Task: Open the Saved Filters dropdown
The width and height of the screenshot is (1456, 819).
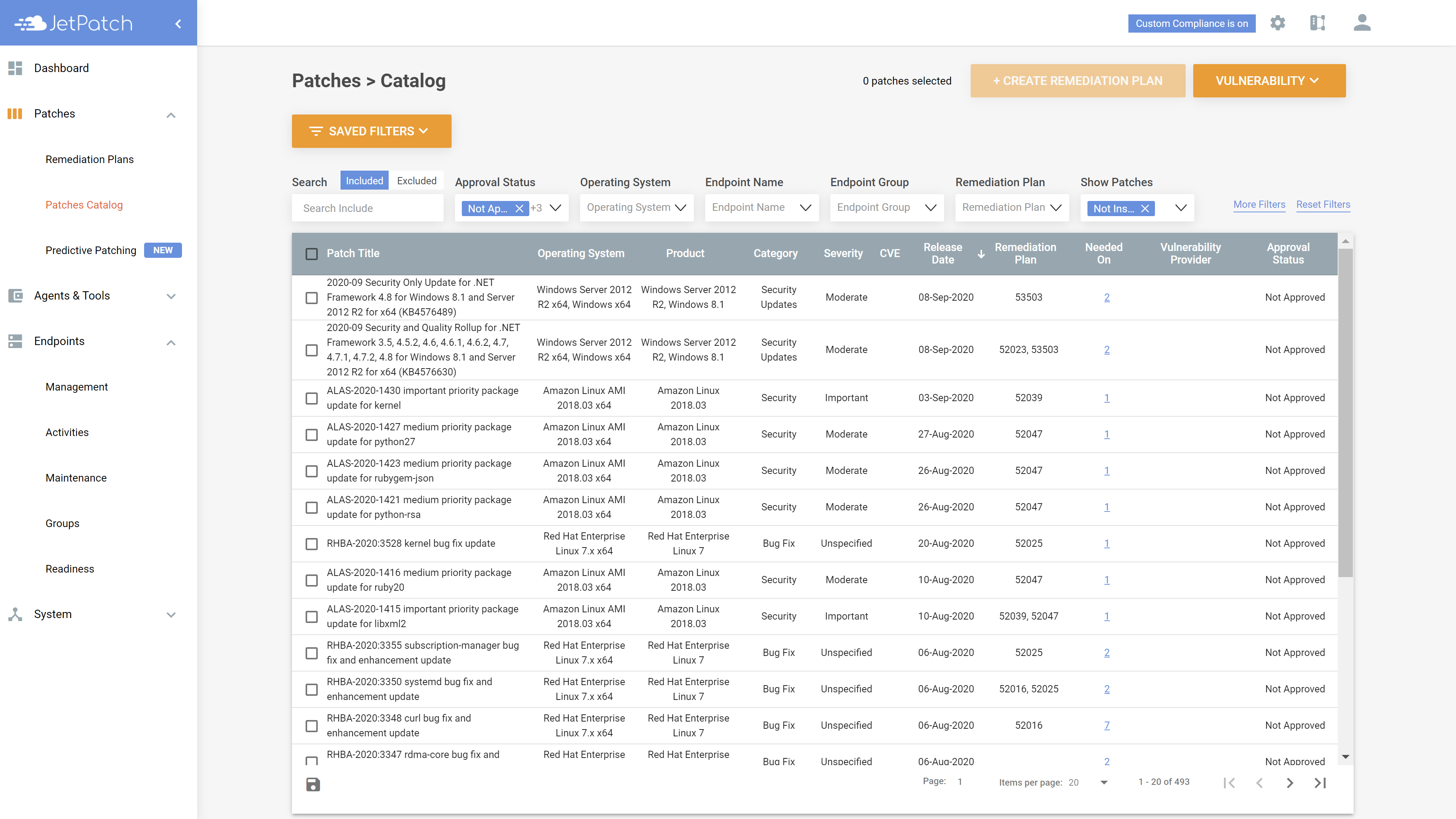Action: point(371,131)
